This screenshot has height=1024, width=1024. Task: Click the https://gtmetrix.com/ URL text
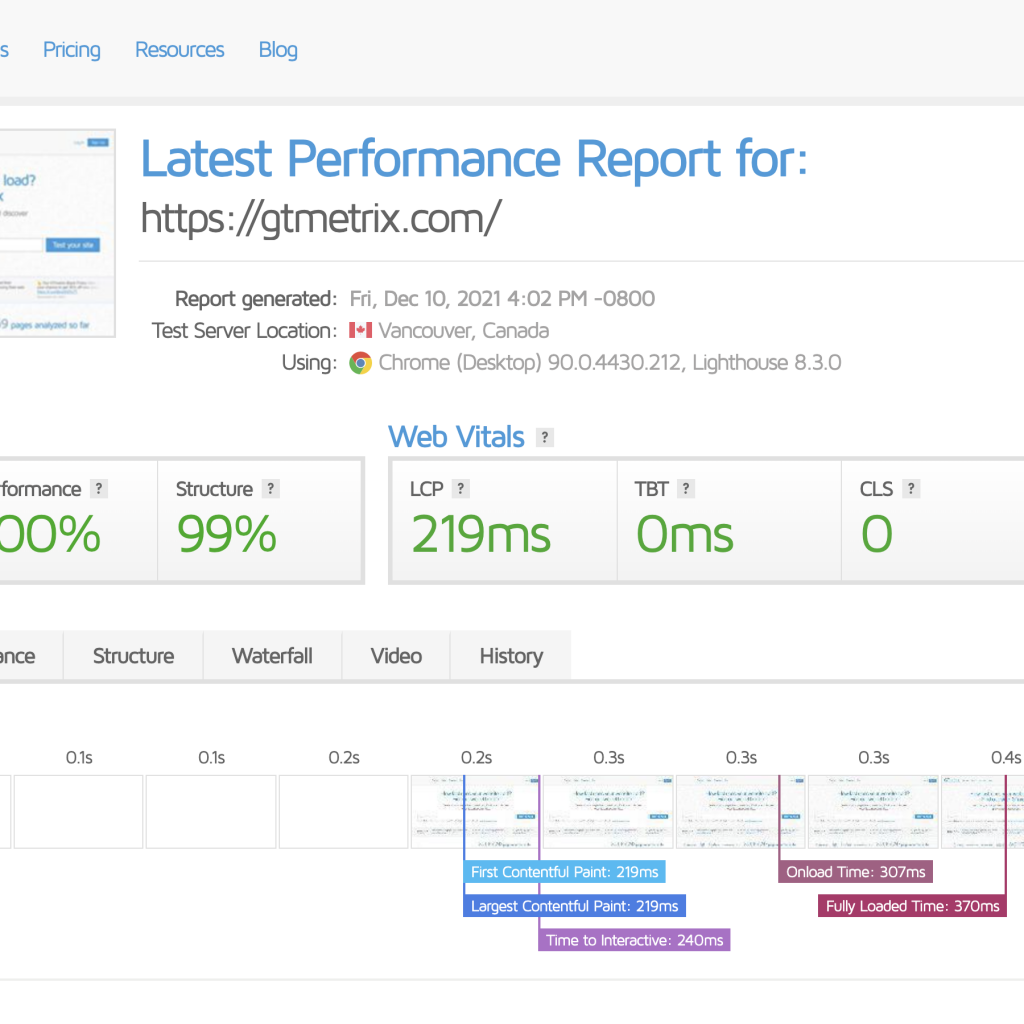point(321,218)
